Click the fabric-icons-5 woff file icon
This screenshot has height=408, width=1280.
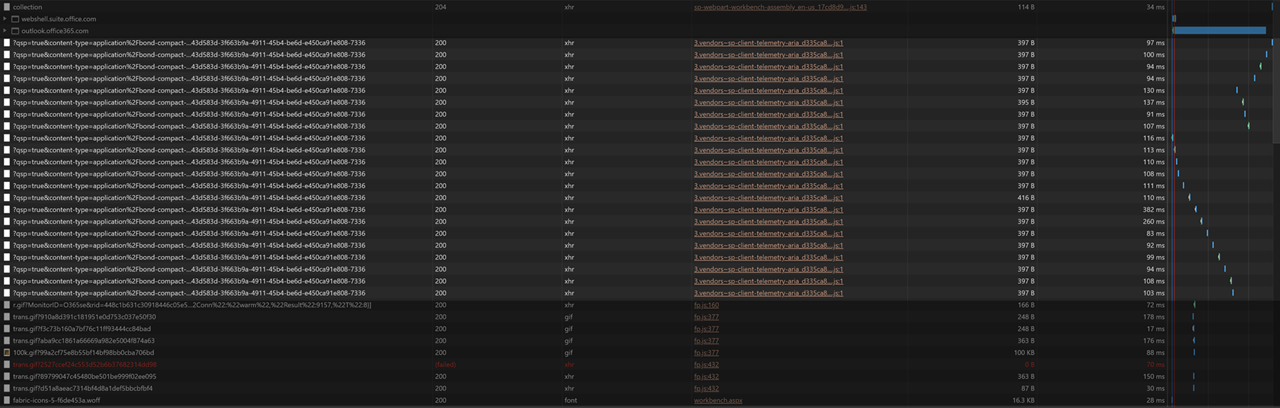pos(7,400)
